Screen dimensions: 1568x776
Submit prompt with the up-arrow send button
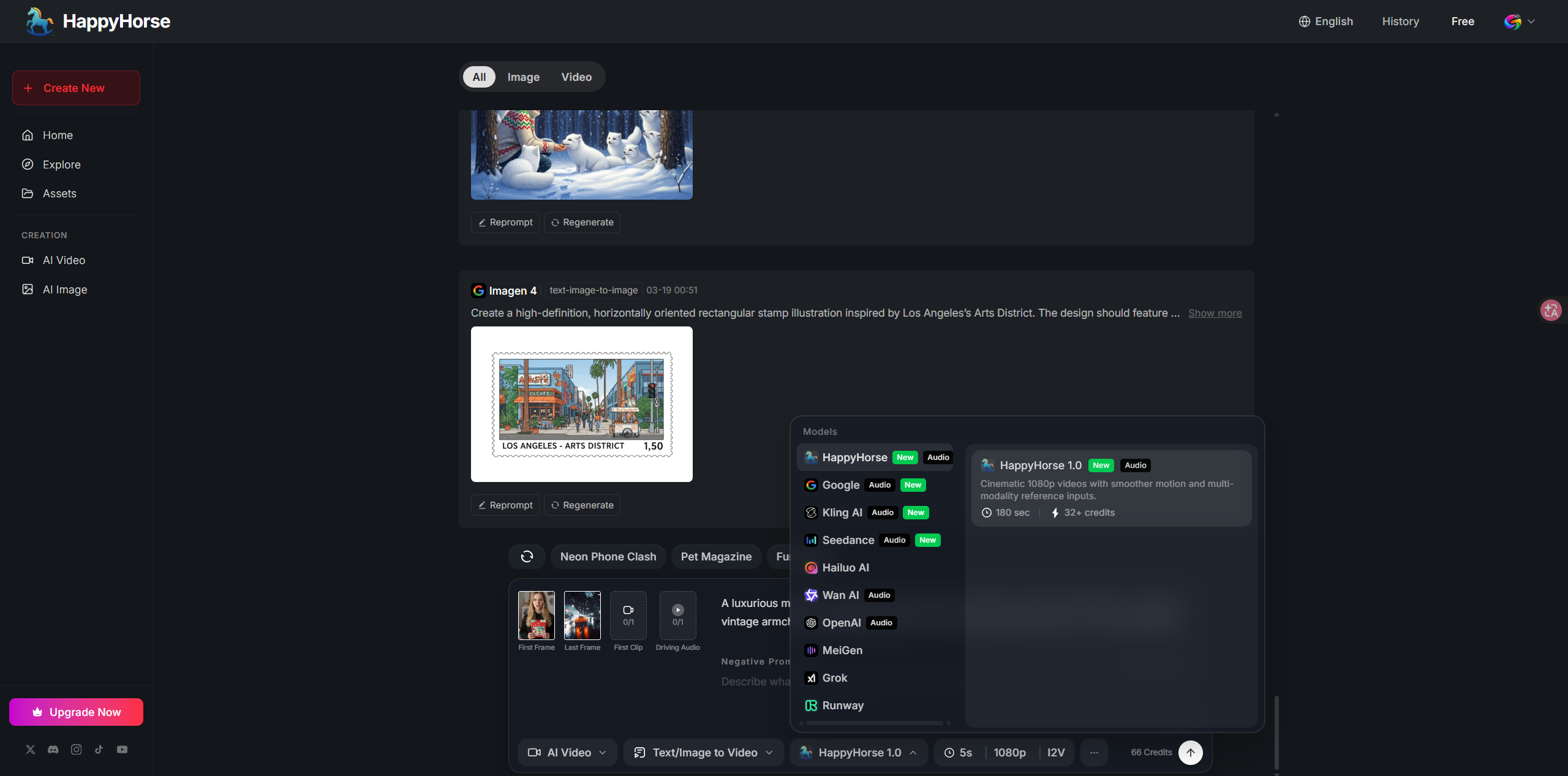(x=1190, y=752)
